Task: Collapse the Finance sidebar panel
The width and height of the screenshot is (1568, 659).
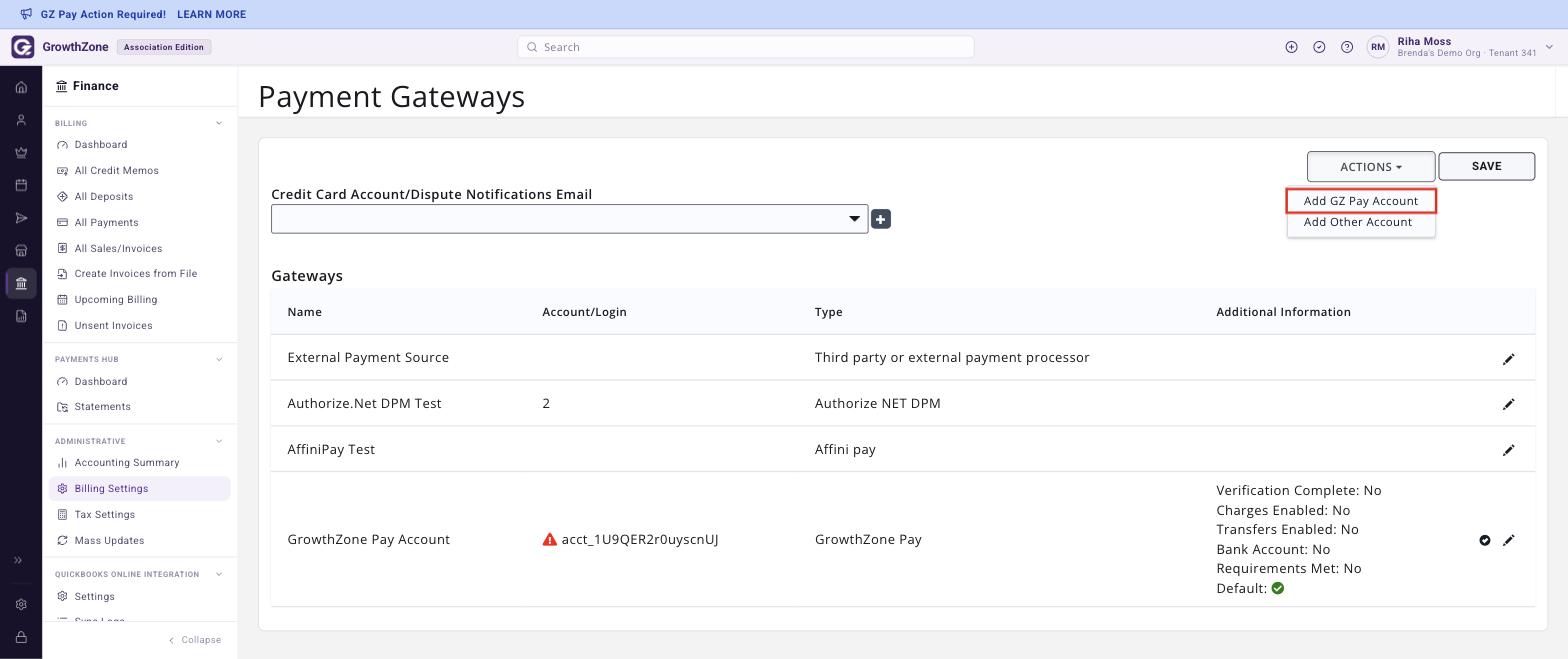Action: click(x=195, y=640)
